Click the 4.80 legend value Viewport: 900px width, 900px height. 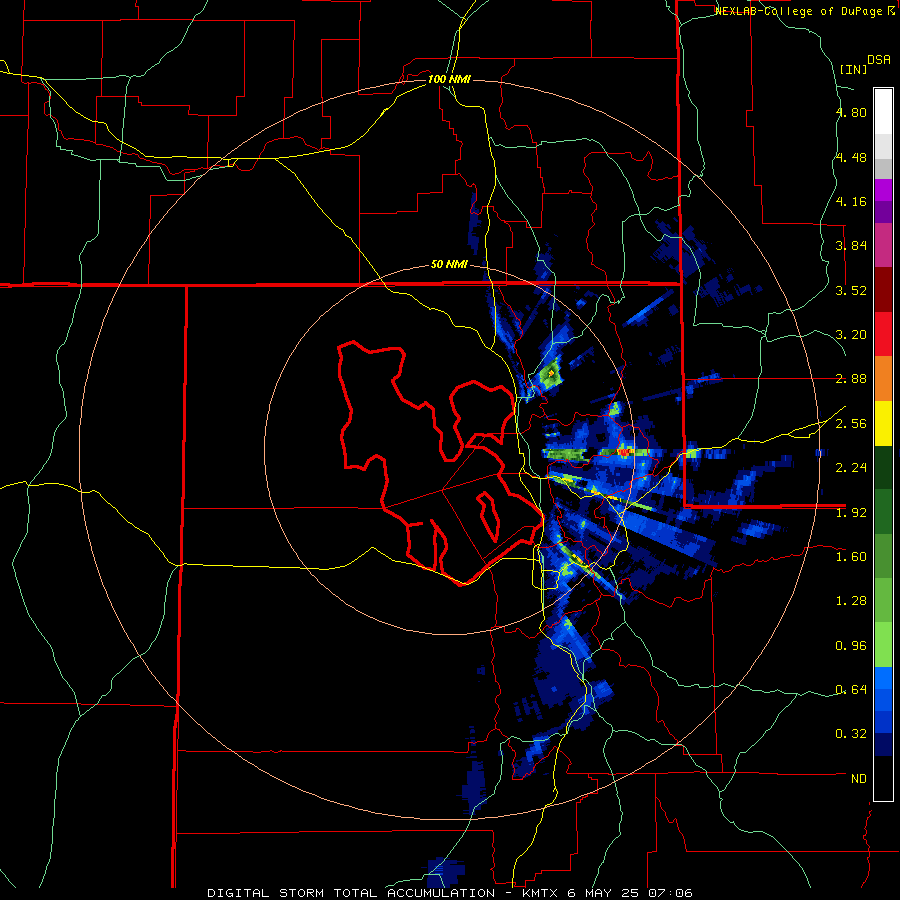(851, 112)
